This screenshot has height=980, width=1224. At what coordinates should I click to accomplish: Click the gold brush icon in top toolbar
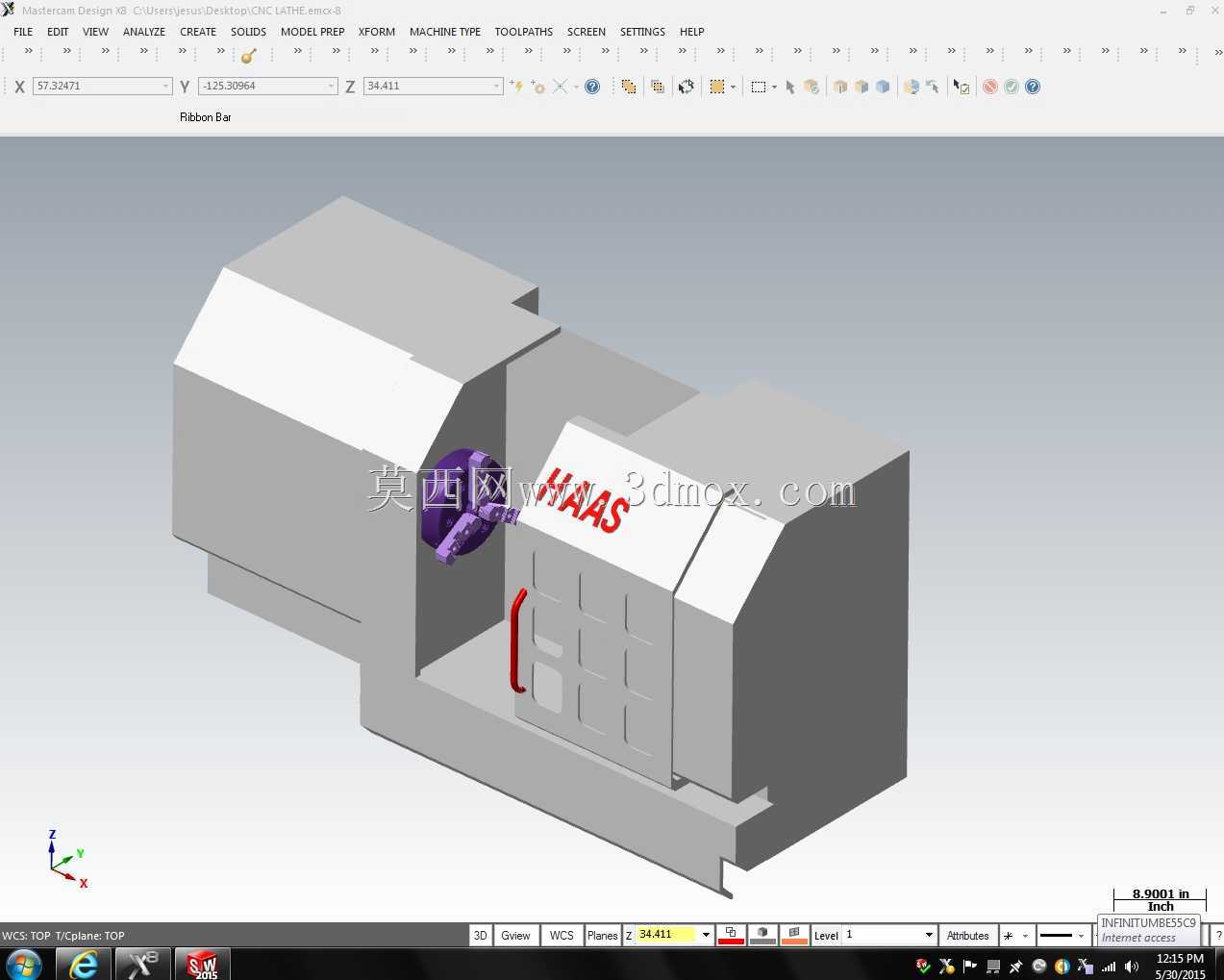click(249, 55)
